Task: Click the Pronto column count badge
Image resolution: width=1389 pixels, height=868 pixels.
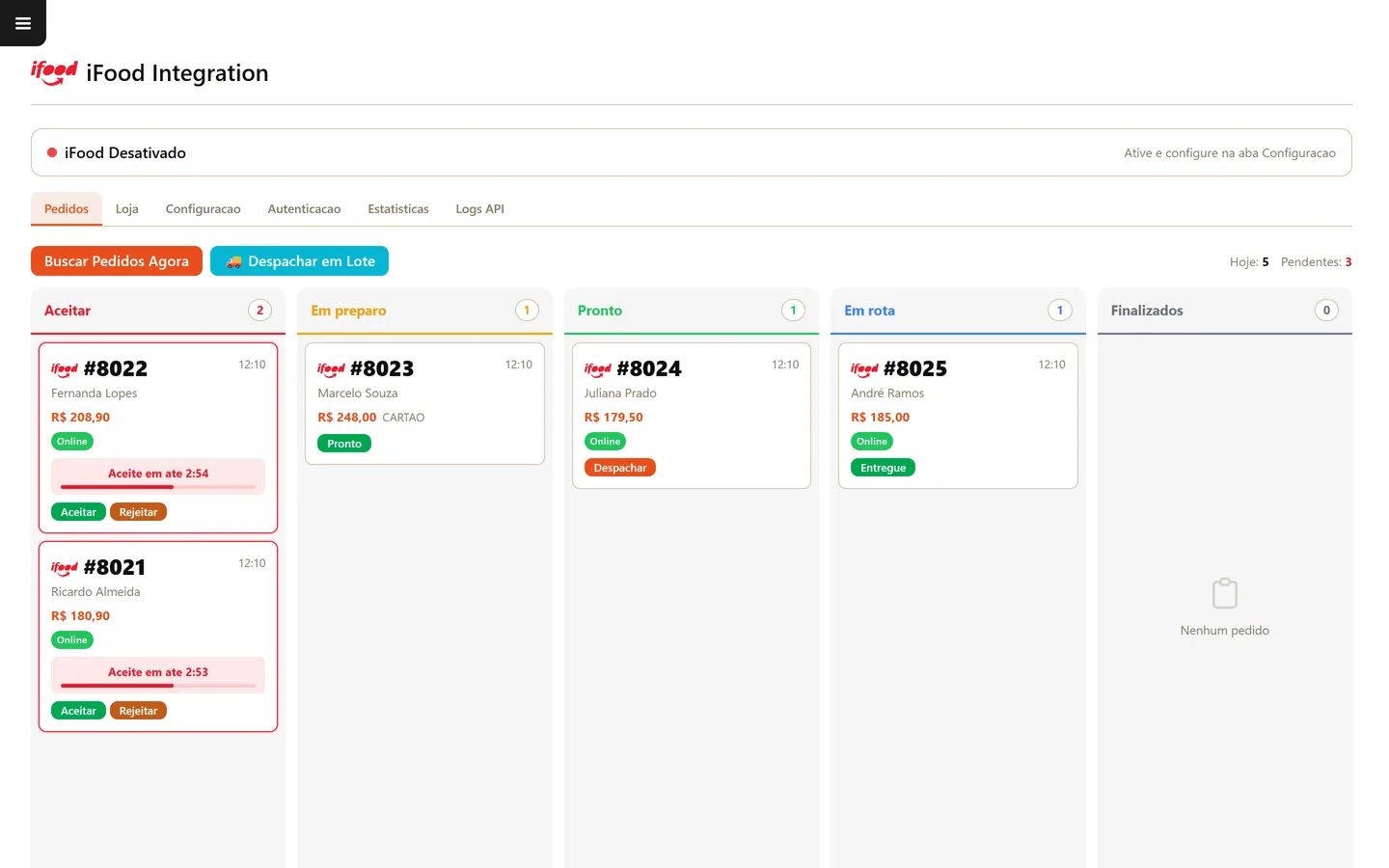Action: coord(793,311)
